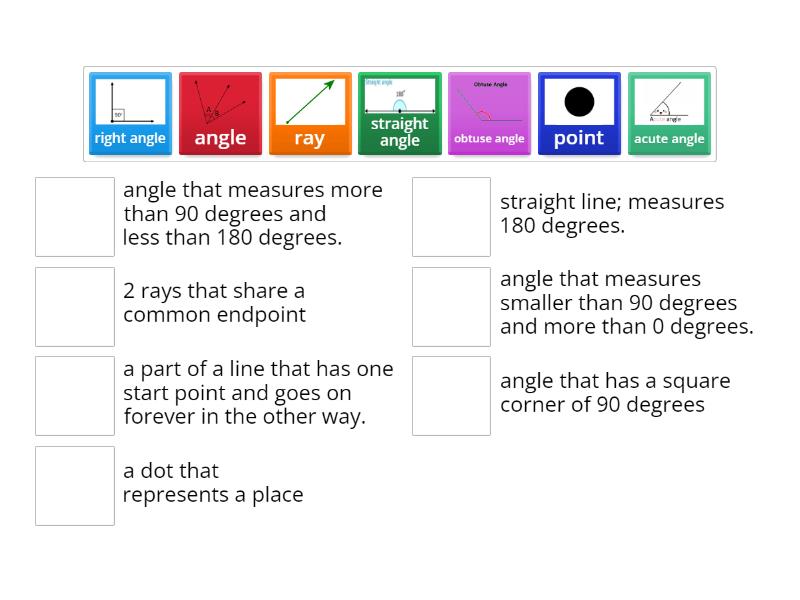Image resolution: width=800 pixels, height=600 pixels.
Task: Click answer box for "a dot that represents"
Action: (75, 485)
